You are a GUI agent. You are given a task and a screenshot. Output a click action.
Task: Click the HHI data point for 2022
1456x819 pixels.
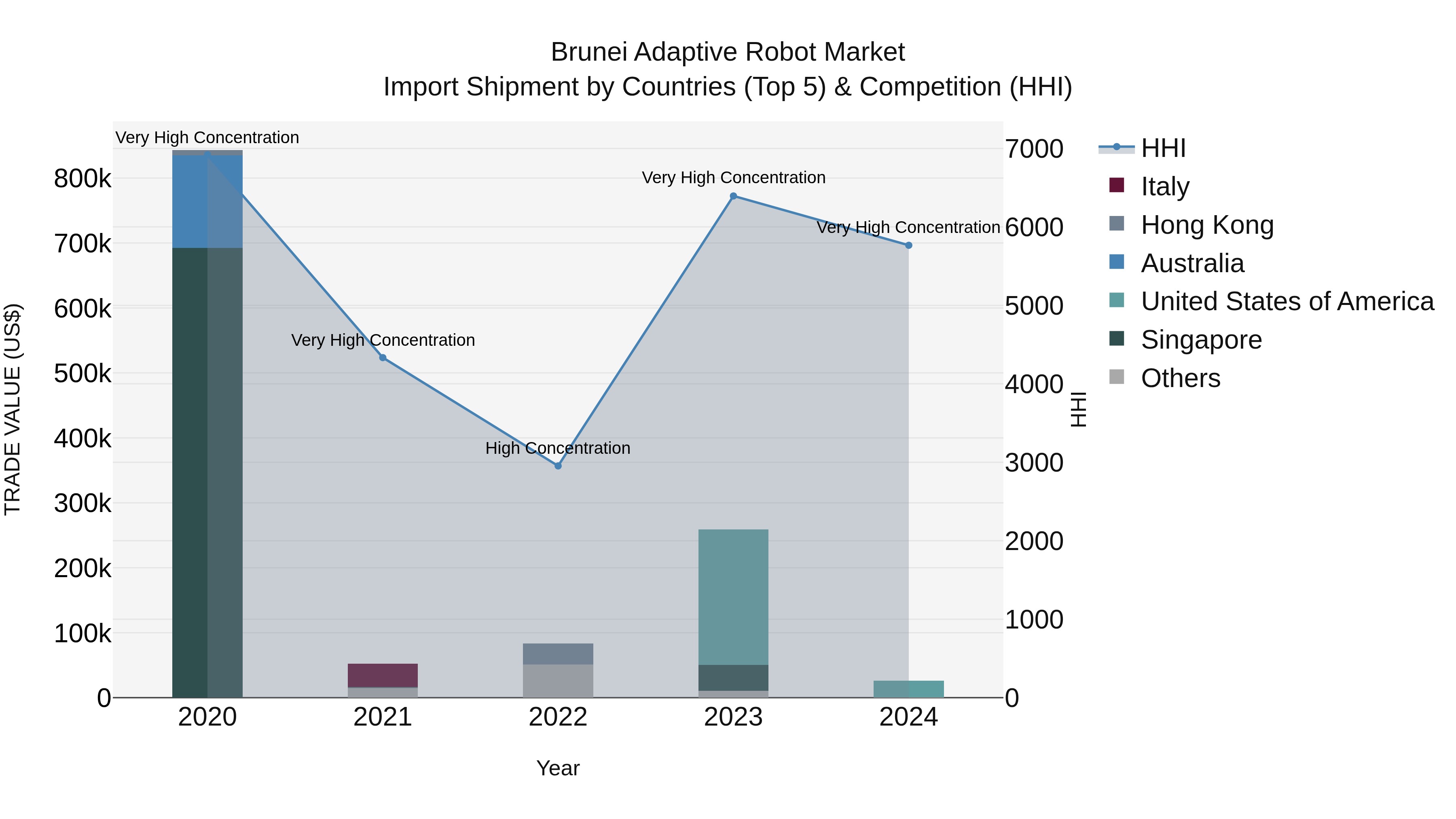558,466
